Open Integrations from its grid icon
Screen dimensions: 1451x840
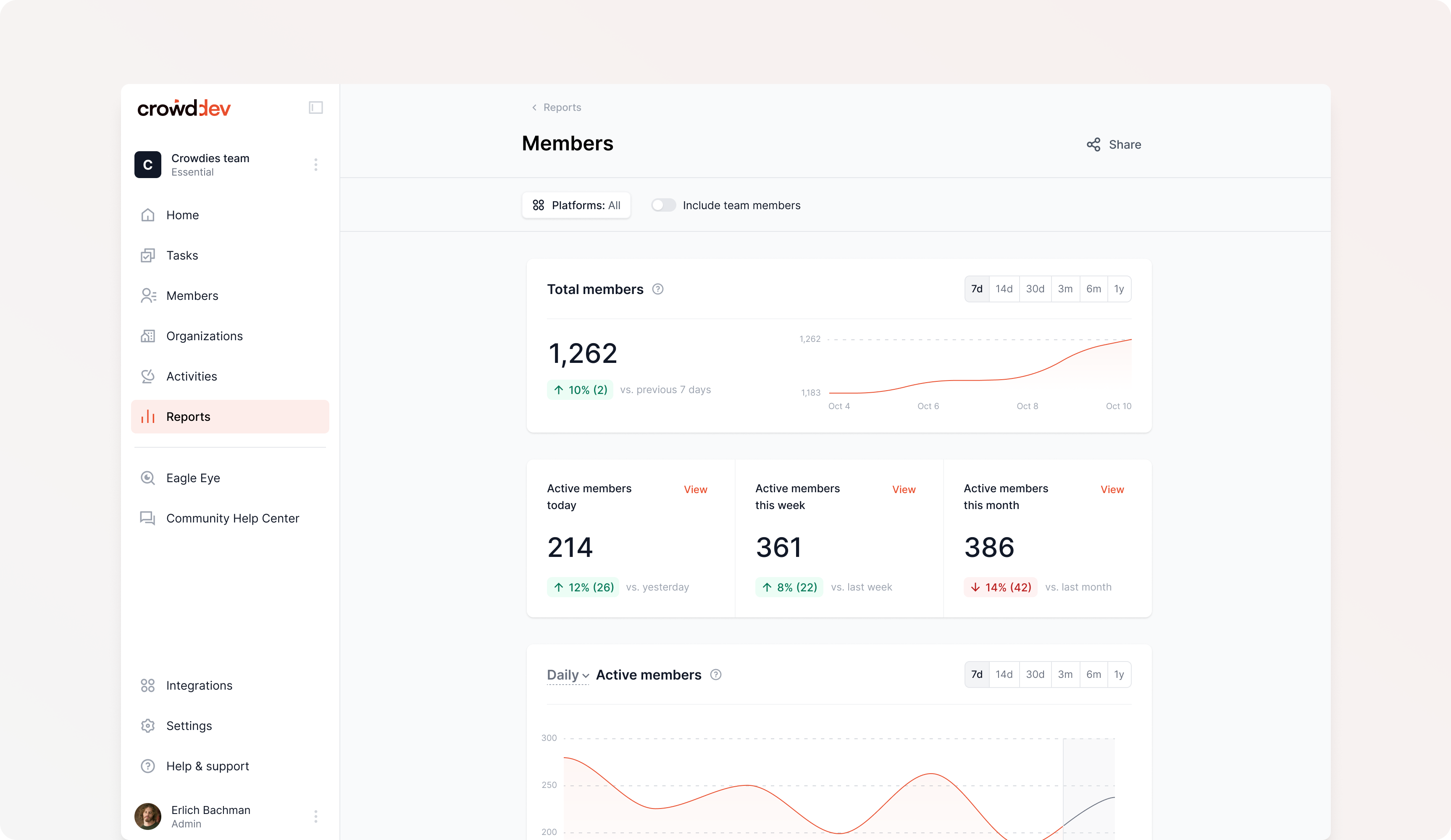pyautogui.click(x=148, y=685)
